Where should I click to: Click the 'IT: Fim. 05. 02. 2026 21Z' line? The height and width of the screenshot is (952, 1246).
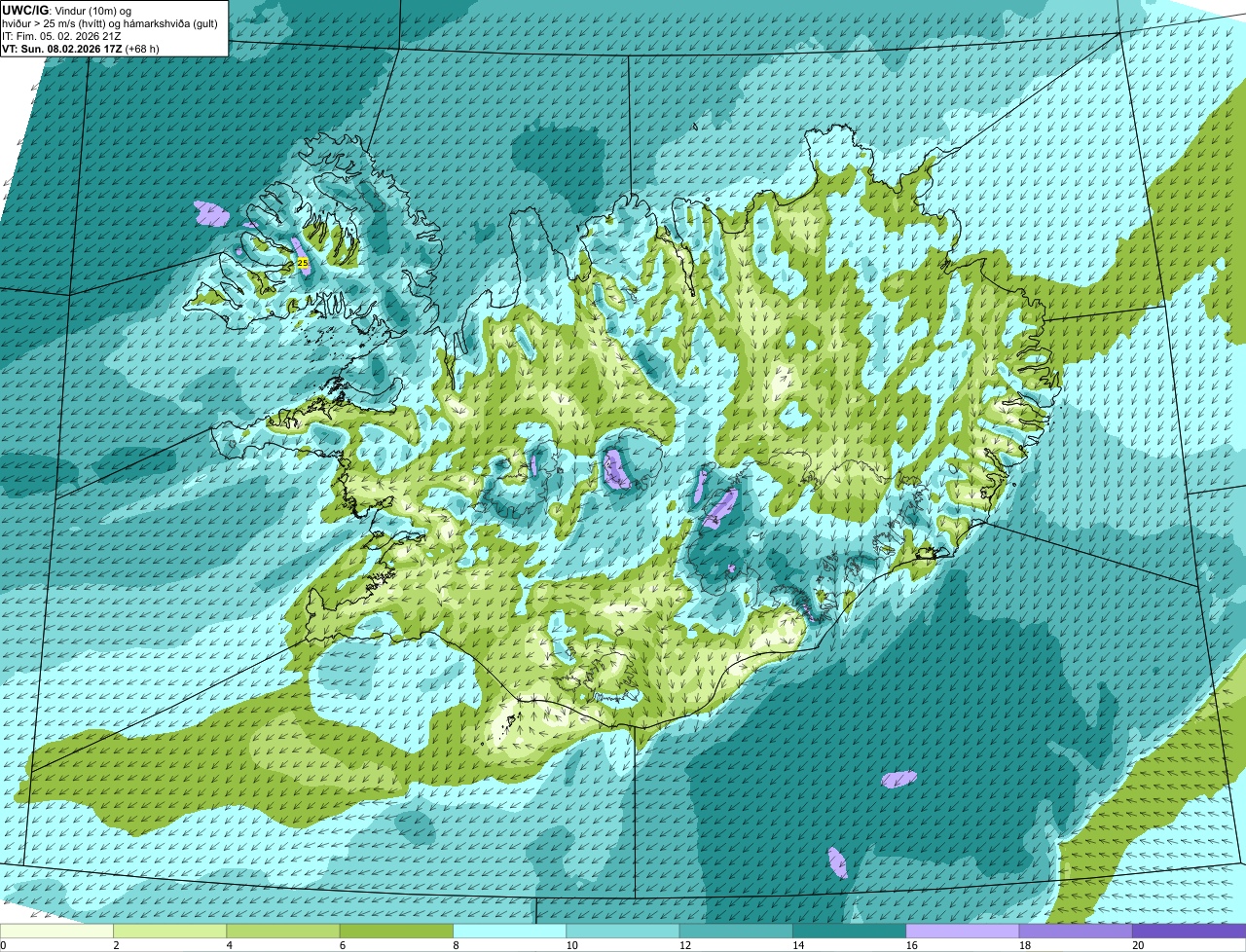click(x=61, y=35)
